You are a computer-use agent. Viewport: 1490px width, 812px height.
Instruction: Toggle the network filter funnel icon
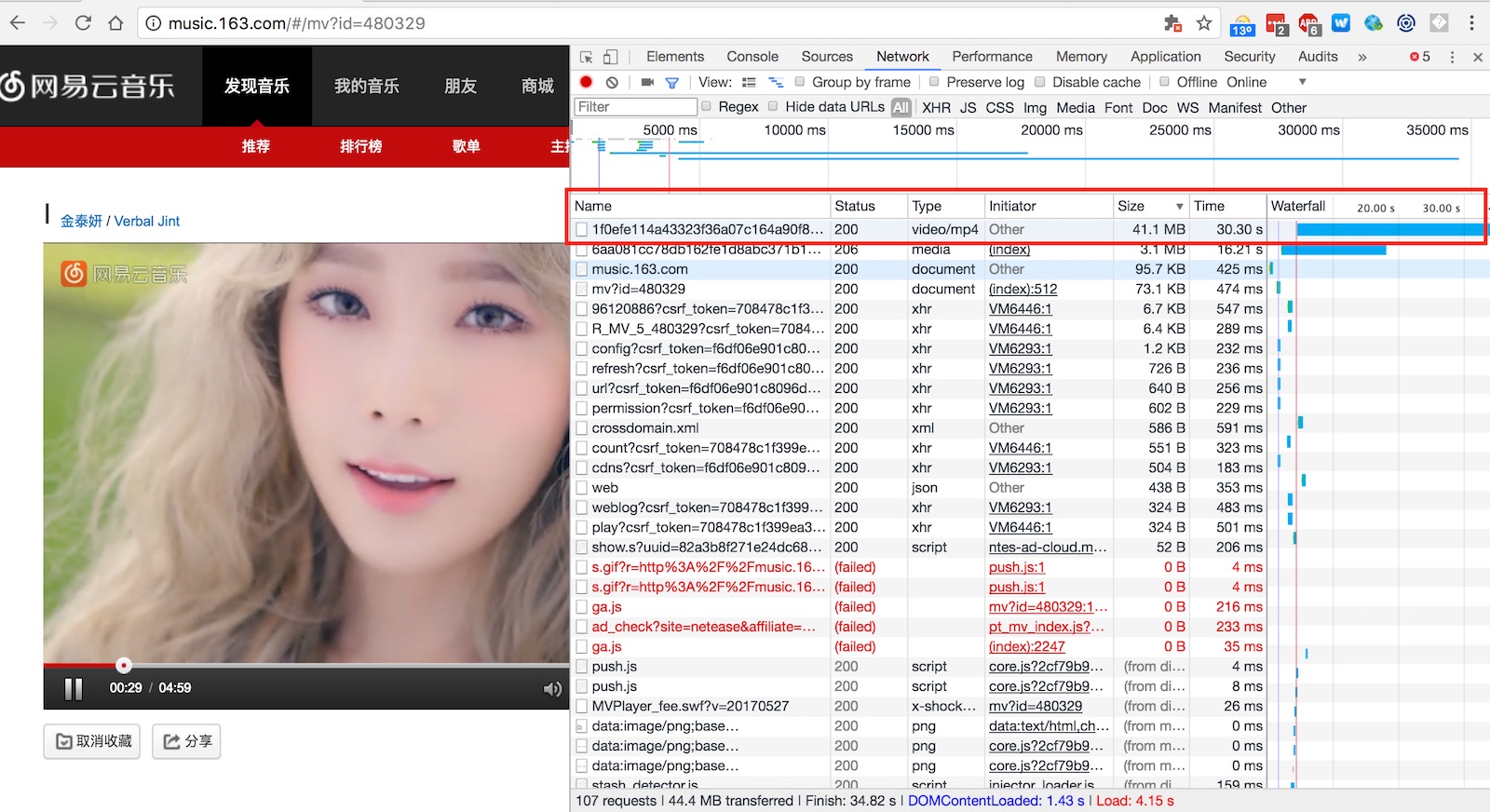(x=671, y=82)
